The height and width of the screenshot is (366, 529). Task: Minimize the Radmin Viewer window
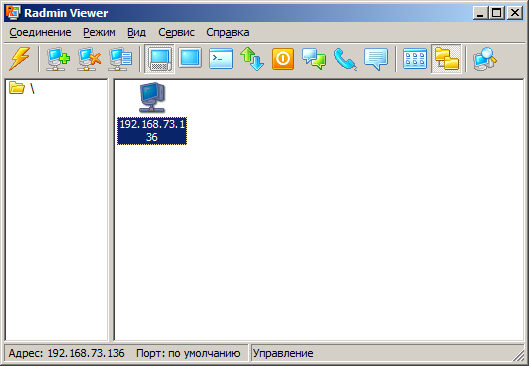(x=480, y=13)
